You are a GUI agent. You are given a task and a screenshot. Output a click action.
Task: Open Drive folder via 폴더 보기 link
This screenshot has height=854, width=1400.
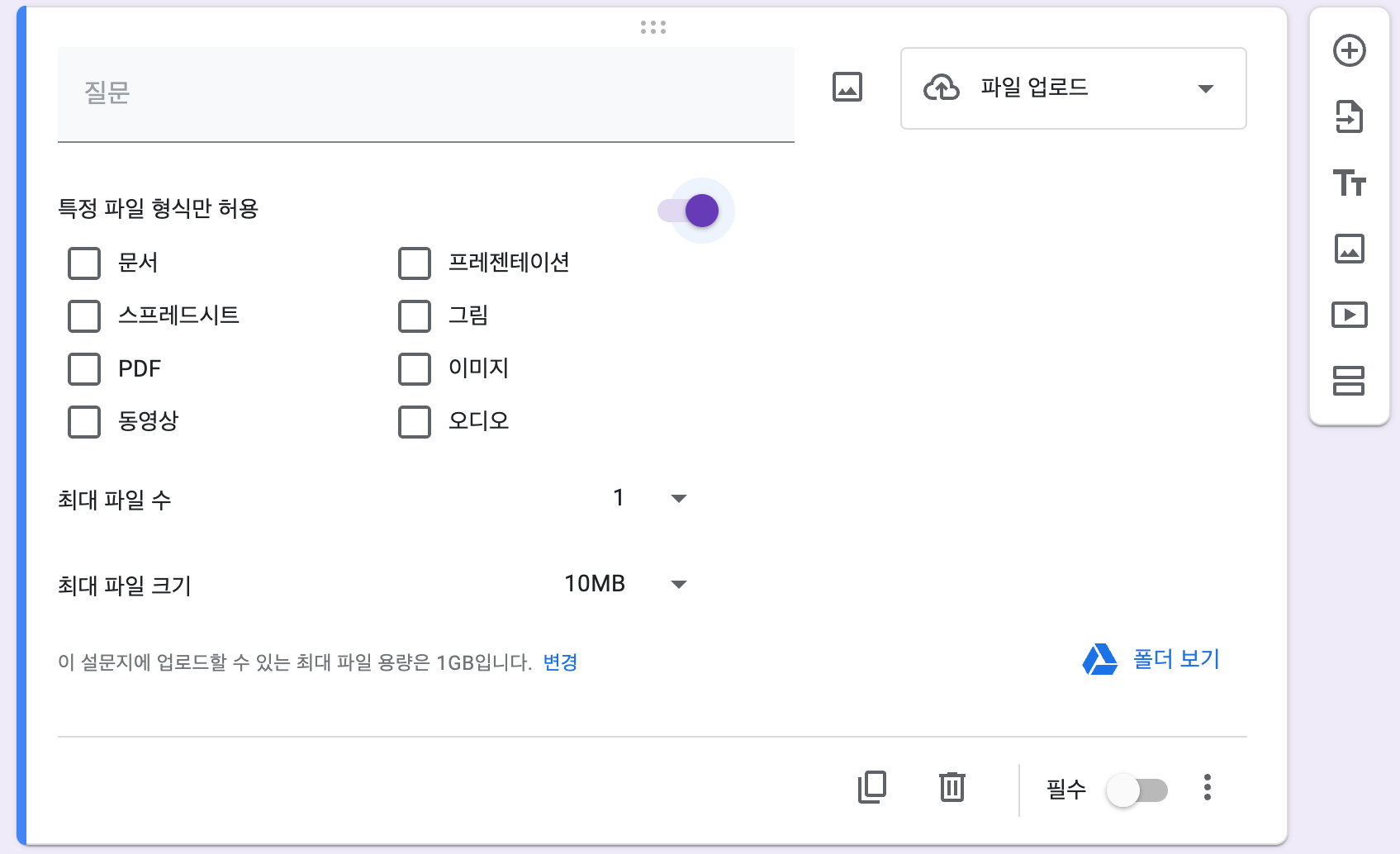pos(1175,659)
